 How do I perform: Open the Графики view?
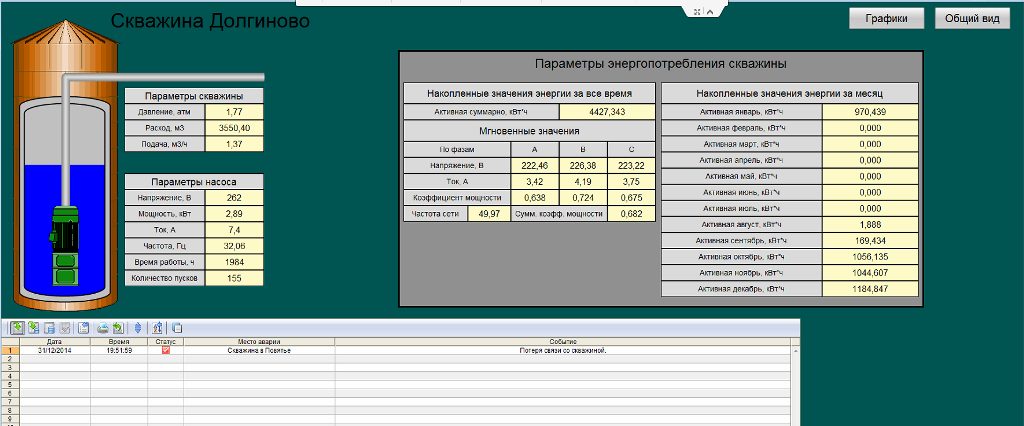point(886,18)
